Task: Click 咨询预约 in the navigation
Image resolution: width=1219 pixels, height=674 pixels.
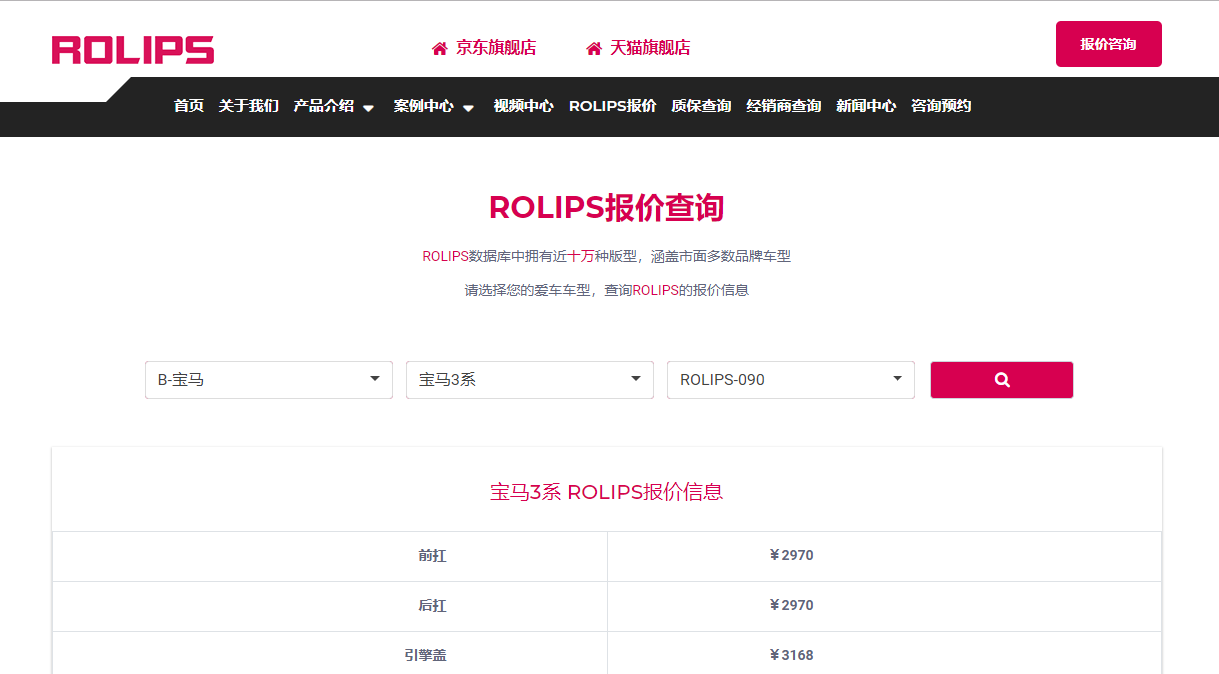Action: (x=941, y=106)
